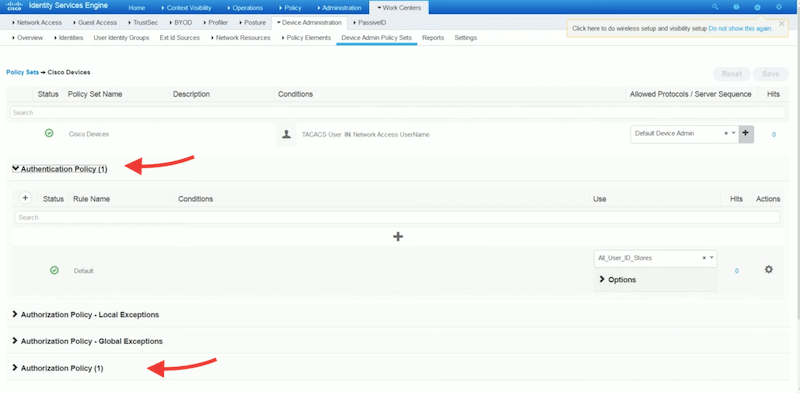
Task: Expand Authorization Policy - Local Exceptions
Action: click(85, 314)
